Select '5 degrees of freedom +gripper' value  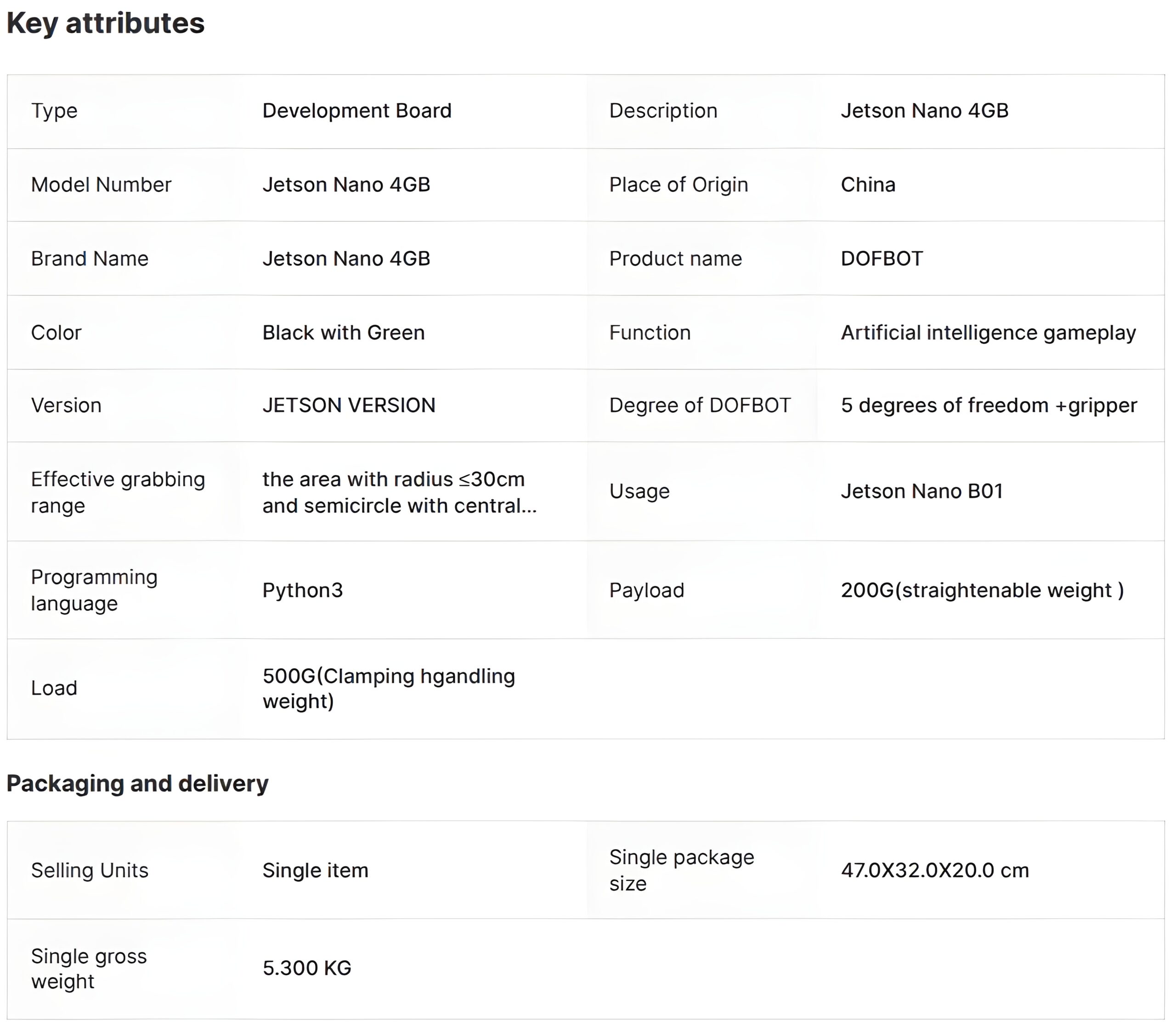point(989,406)
